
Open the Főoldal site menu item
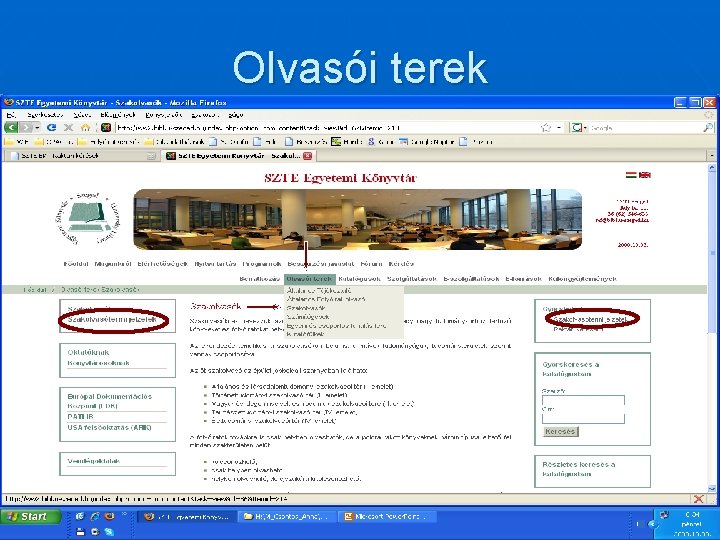(76, 264)
